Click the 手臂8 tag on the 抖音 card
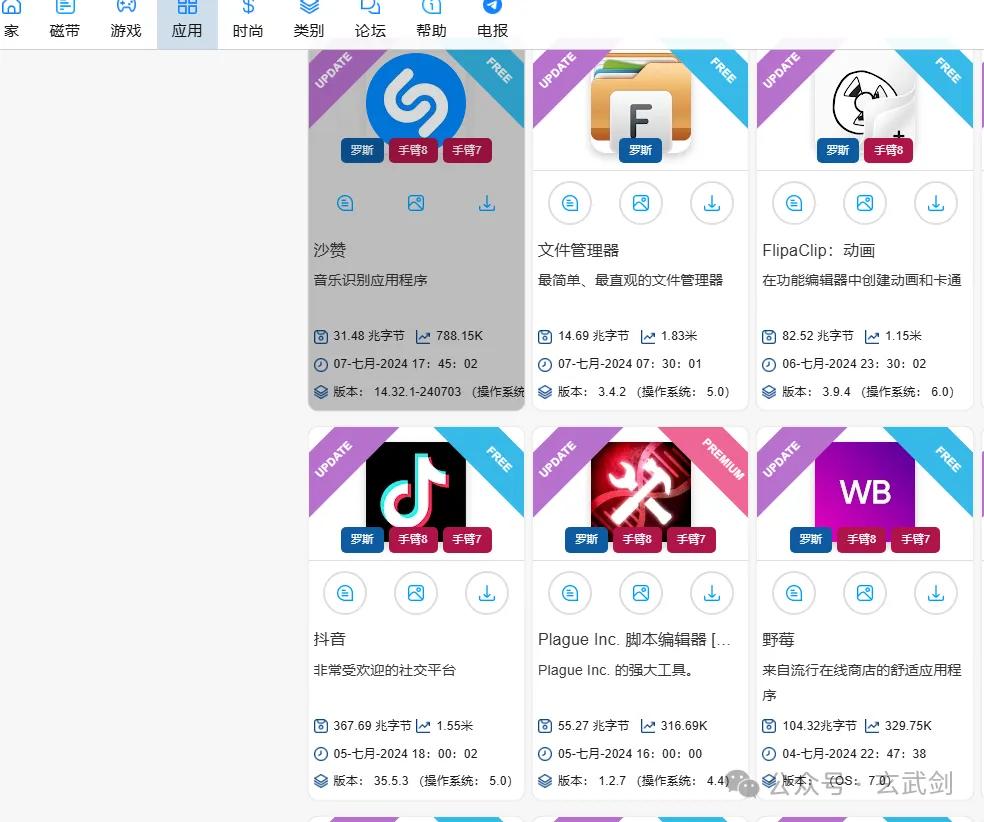 [413, 539]
